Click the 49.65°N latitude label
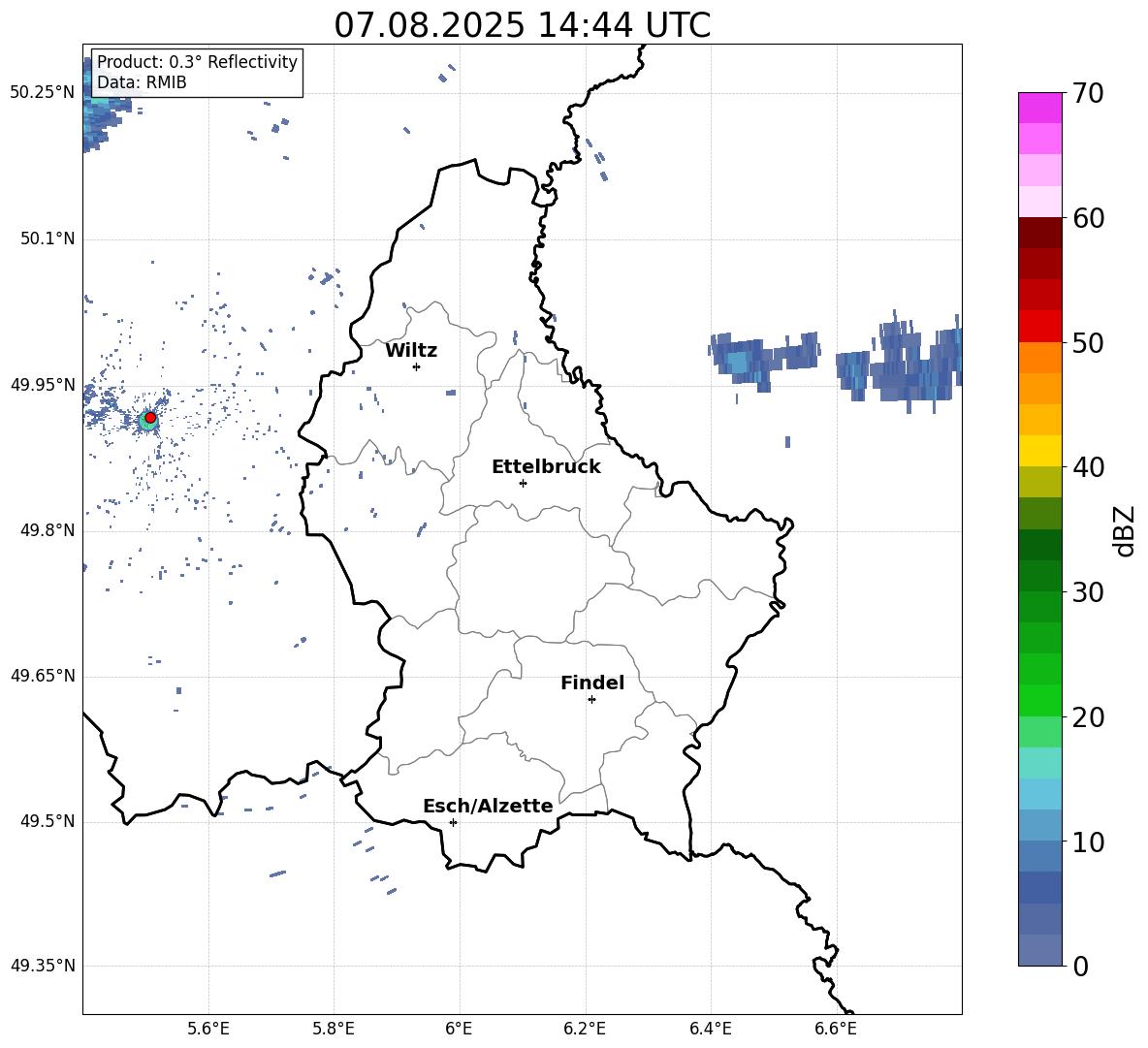The height and width of the screenshot is (1048, 1148). click(43, 676)
